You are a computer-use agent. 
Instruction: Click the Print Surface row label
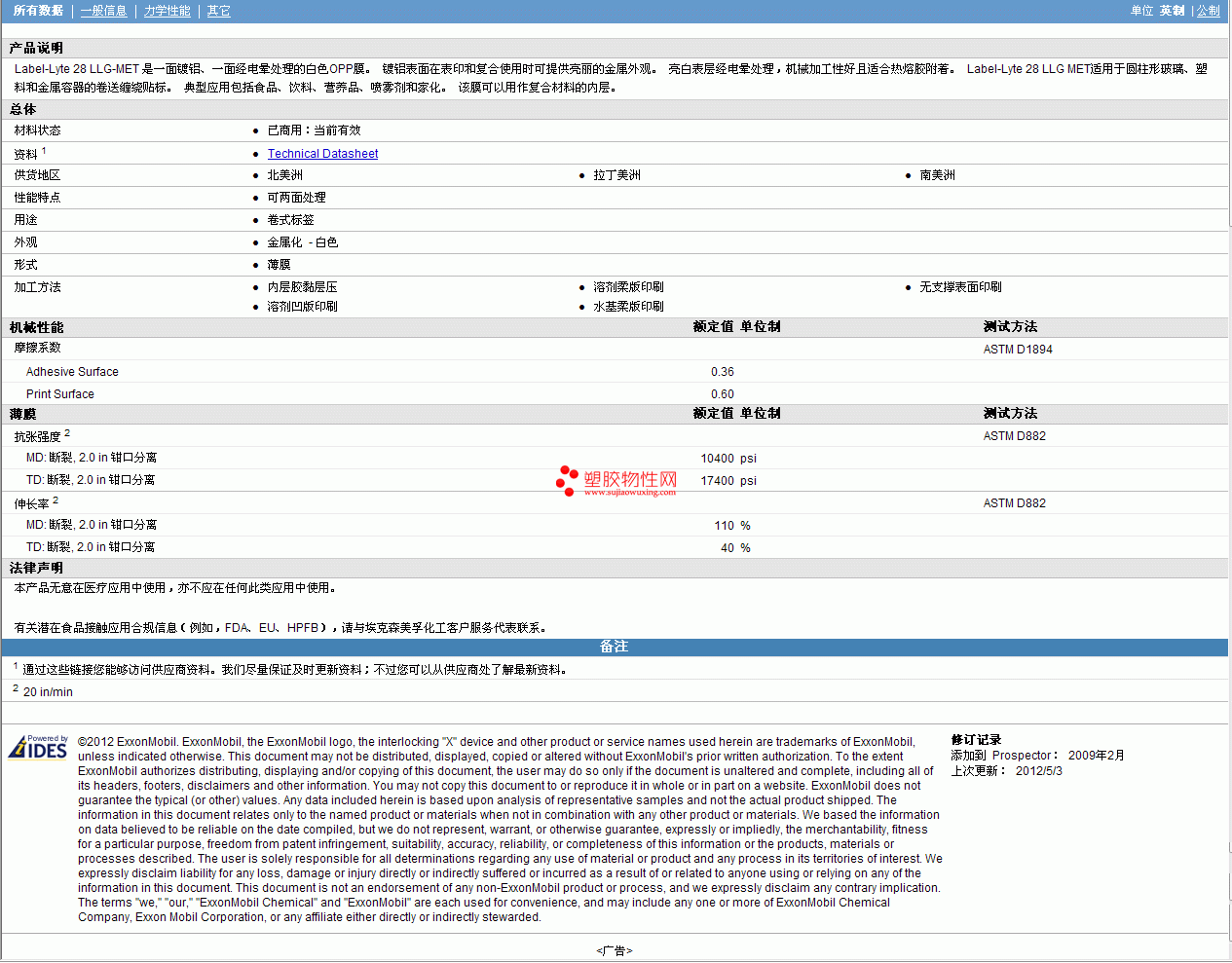[60, 394]
